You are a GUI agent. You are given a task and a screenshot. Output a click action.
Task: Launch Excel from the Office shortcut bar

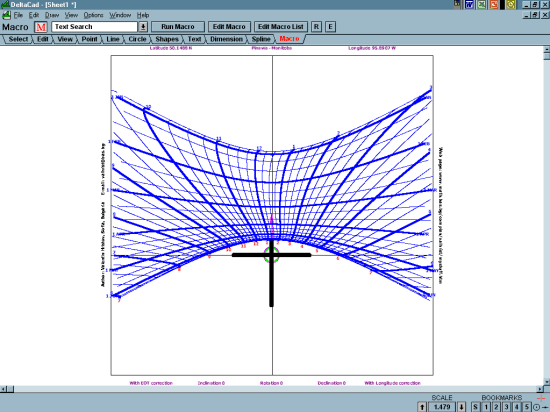pyautogui.click(x=481, y=5)
